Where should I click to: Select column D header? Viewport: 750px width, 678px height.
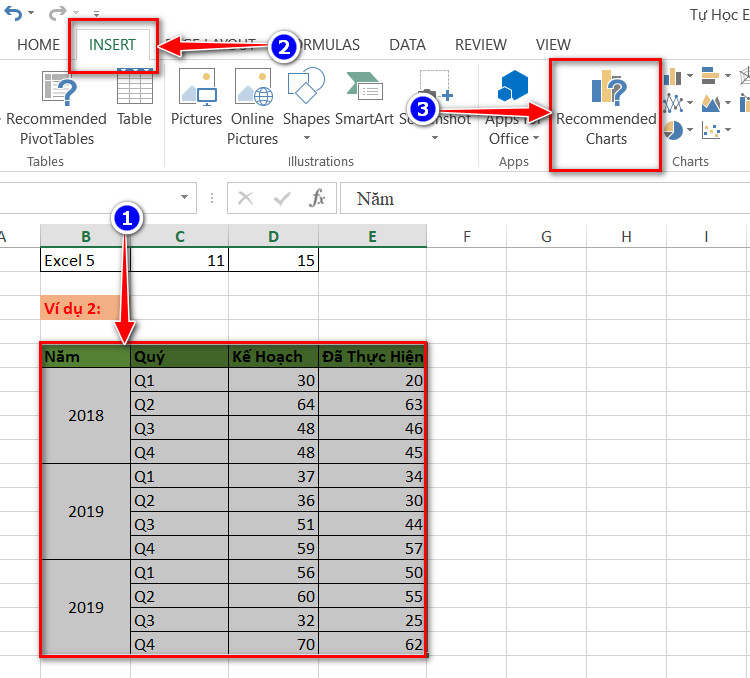[x=273, y=236]
